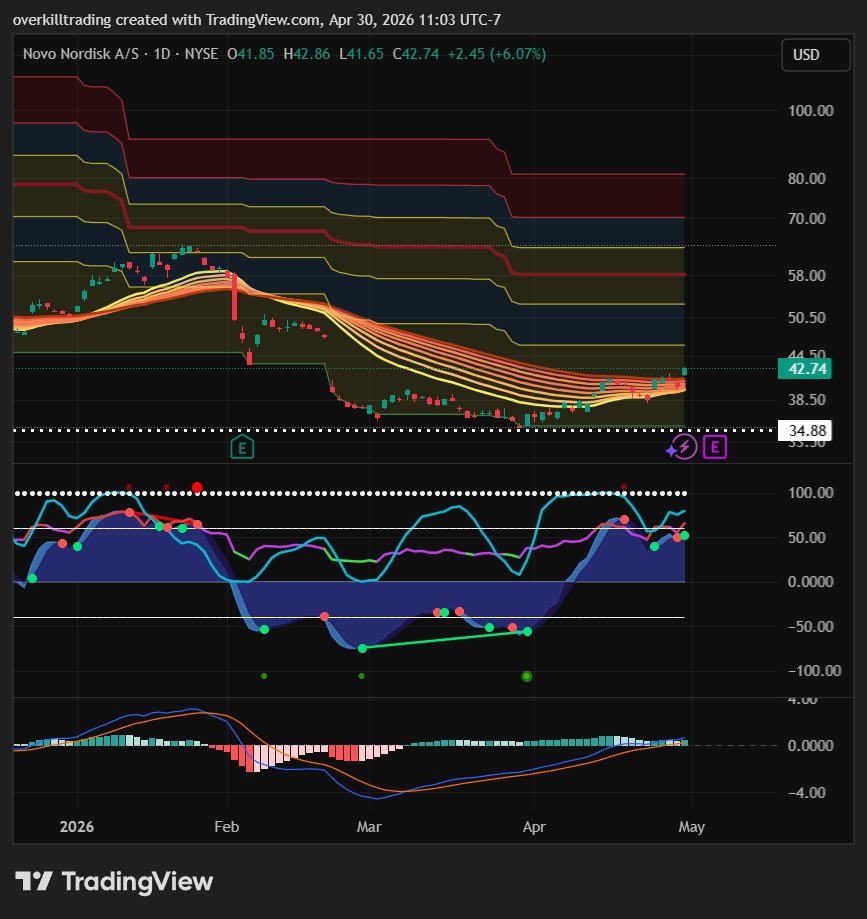The width and height of the screenshot is (867, 919).
Task: Click the 58.00 price axis label
Action: tap(807, 275)
